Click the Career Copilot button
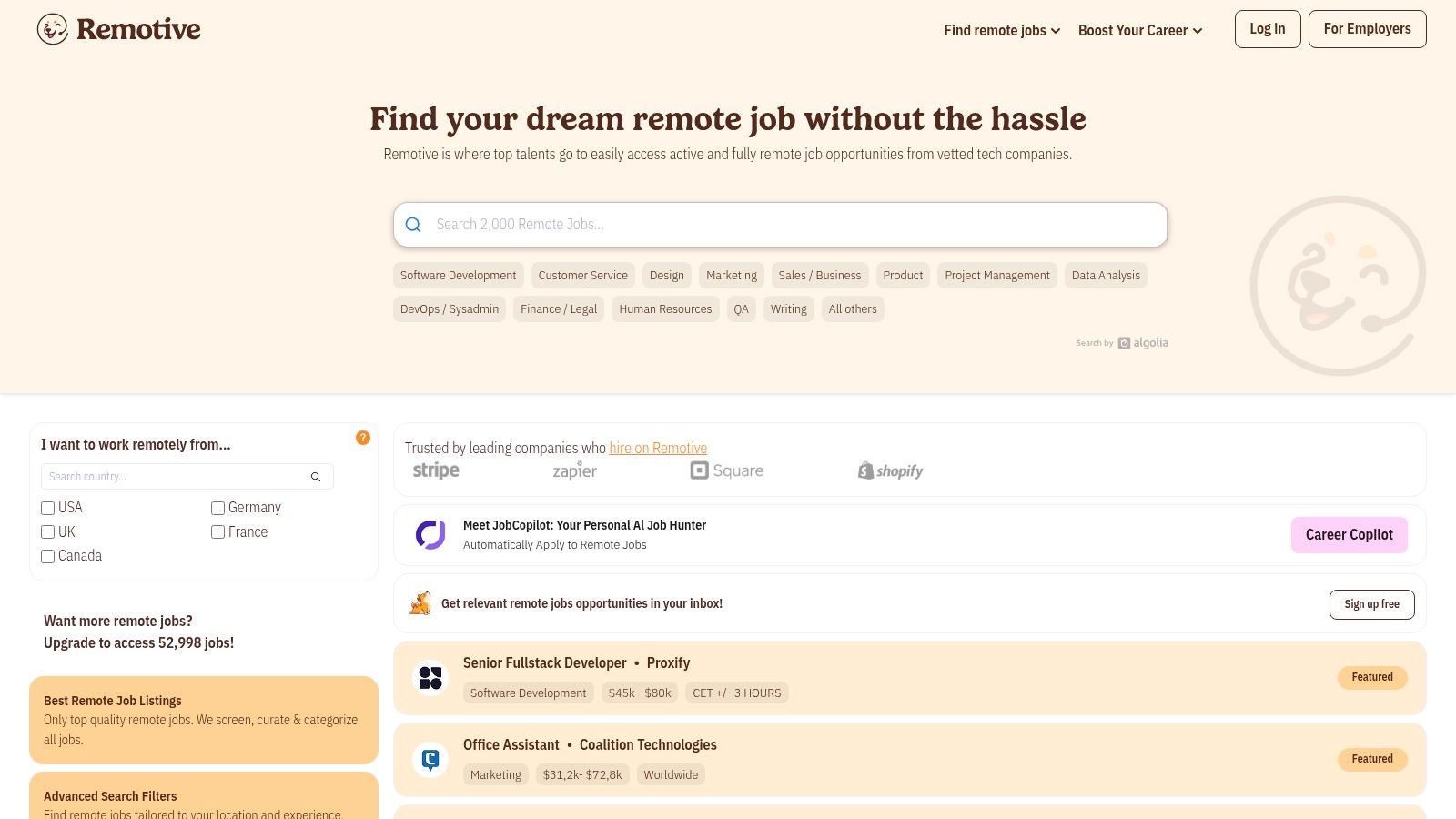The image size is (1456, 819). pyautogui.click(x=1350, y=535)
